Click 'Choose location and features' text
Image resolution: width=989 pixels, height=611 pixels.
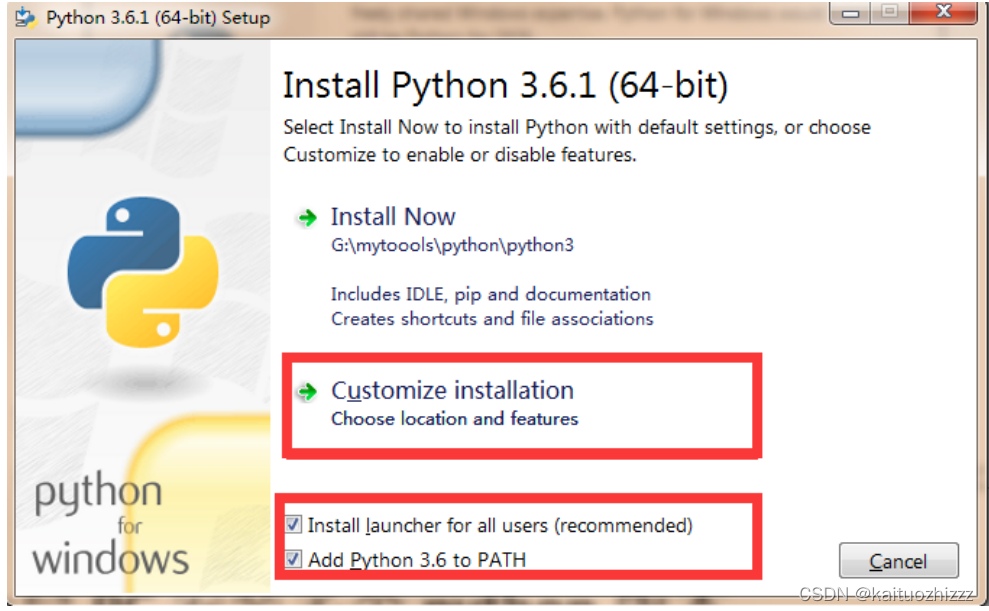(x=454, y=419)
